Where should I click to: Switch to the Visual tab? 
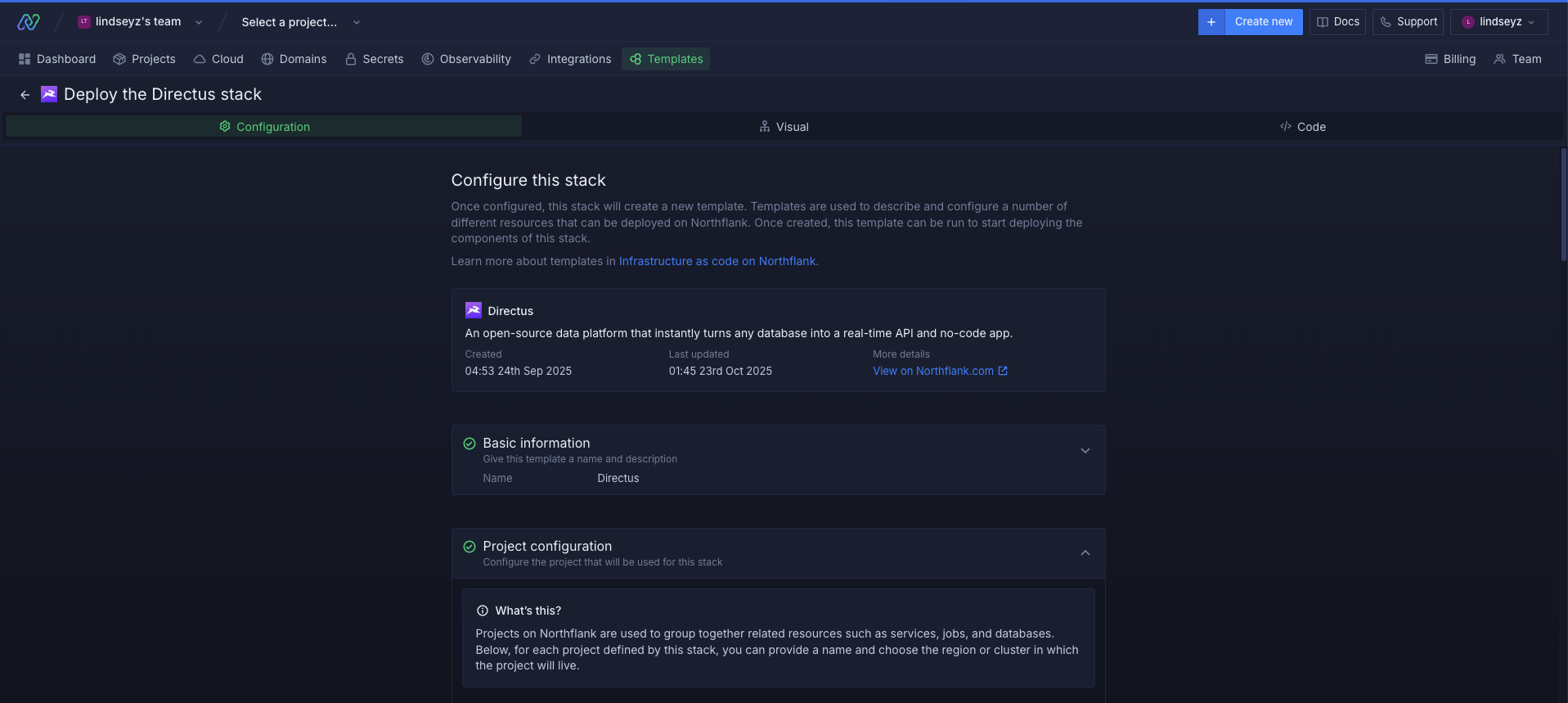coord(784,126)
